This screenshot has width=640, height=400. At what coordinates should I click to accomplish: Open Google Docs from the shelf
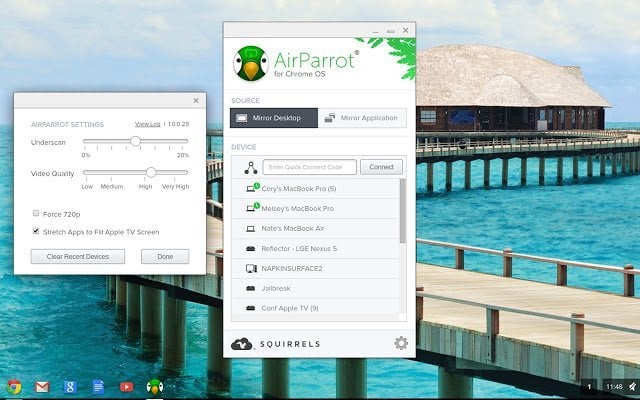point(98,386)
